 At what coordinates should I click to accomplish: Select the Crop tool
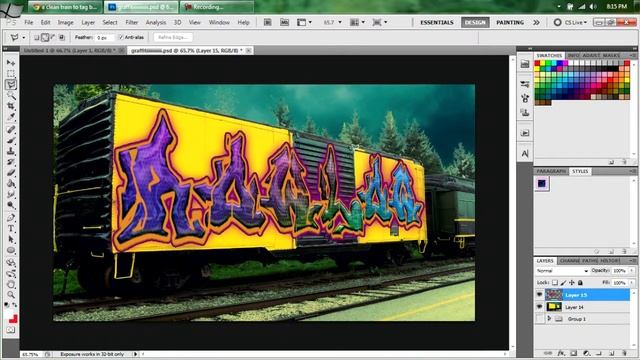point(11,106)
